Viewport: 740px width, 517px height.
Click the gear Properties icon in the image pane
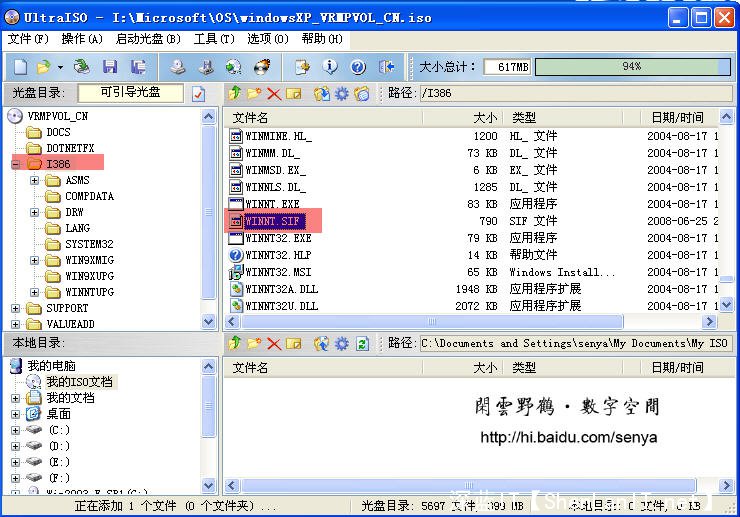click(342, 93)
